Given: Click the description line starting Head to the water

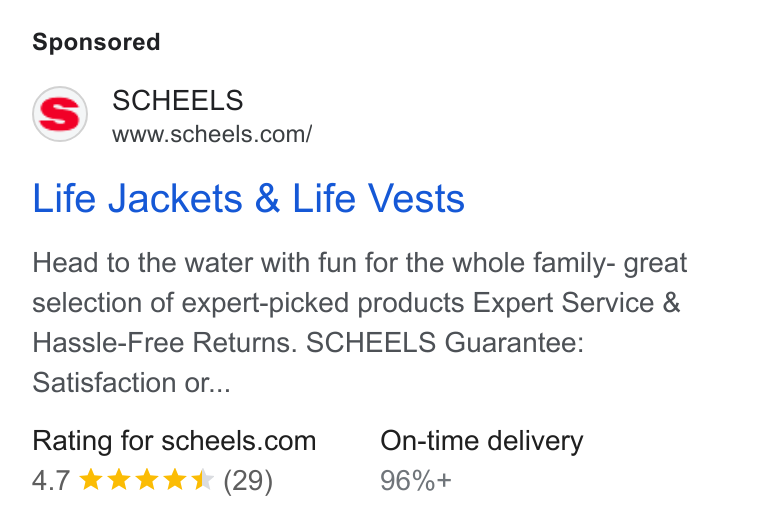Looking at the screenshot, I should (360, 263).
